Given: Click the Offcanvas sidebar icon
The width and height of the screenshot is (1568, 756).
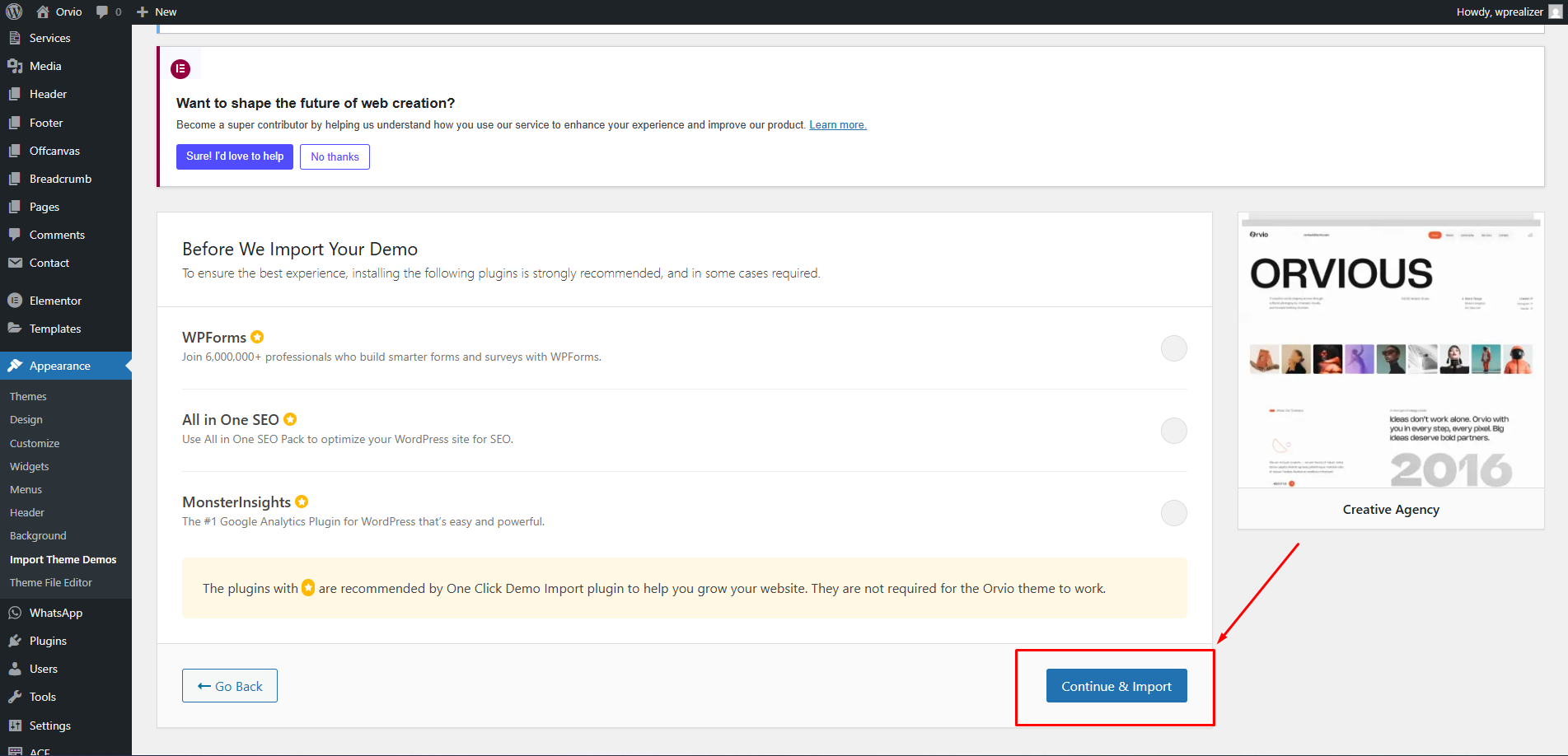Looking at the screenshot, I should (x=15, y=151).
